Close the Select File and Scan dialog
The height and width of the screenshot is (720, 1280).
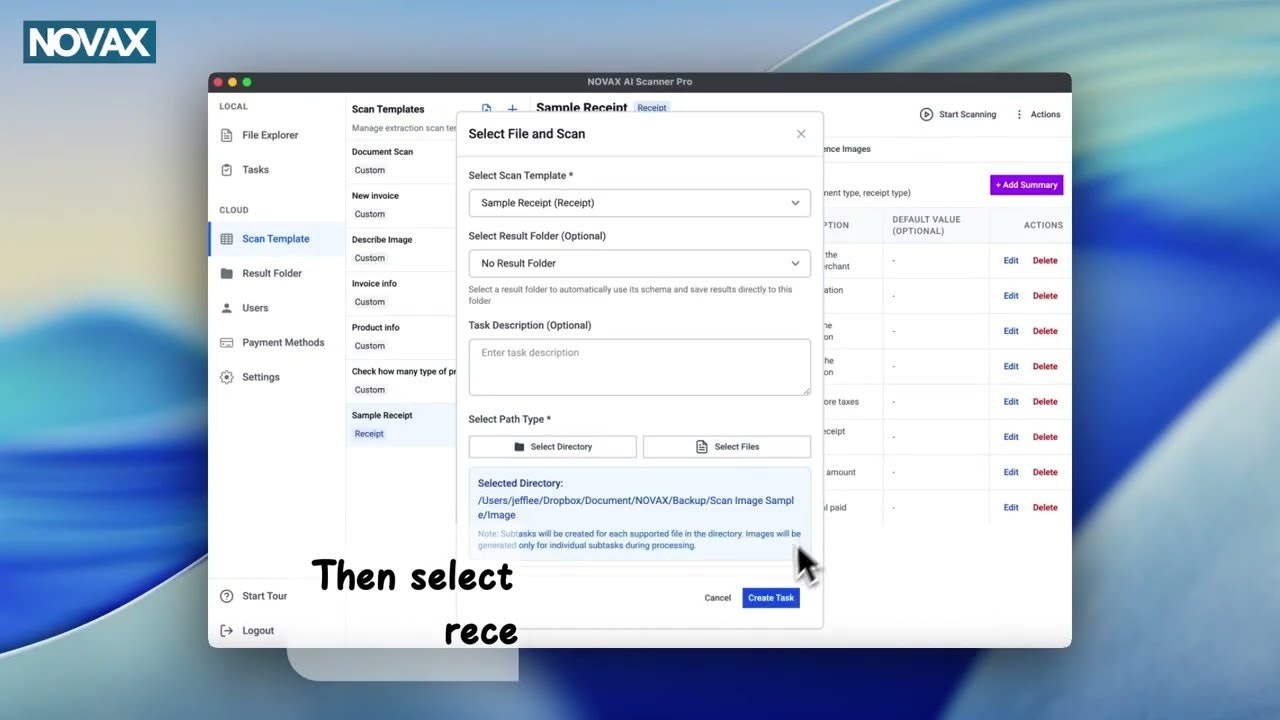(801, 134)
